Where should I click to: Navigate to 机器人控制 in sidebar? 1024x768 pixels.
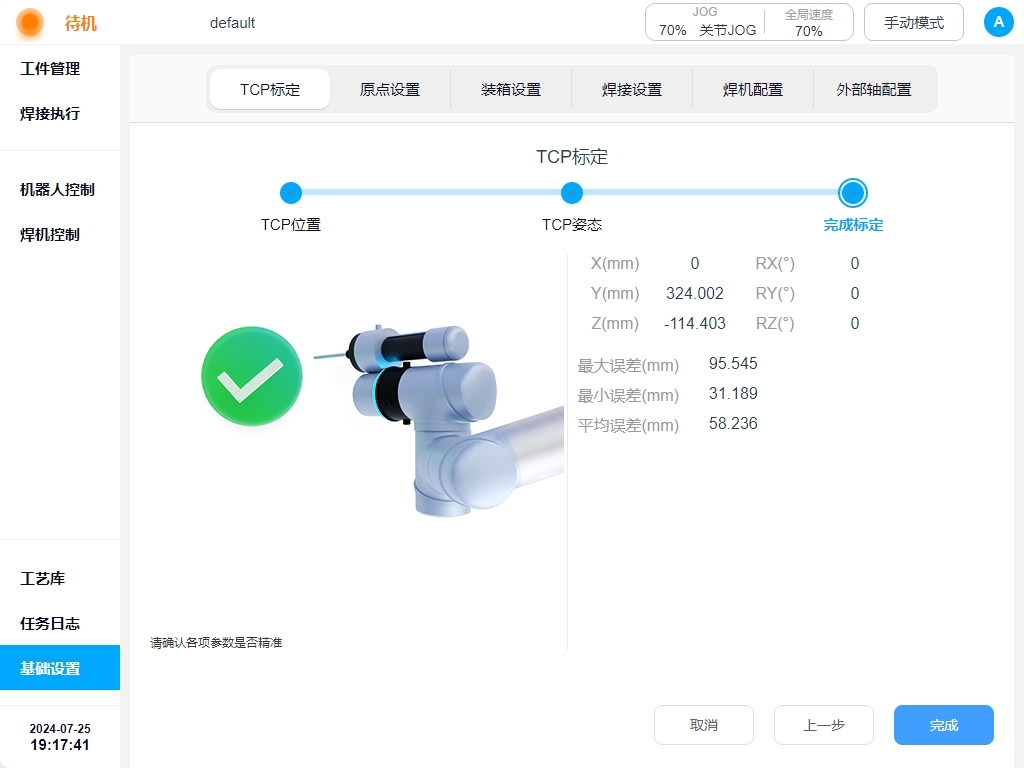point(57,190)
